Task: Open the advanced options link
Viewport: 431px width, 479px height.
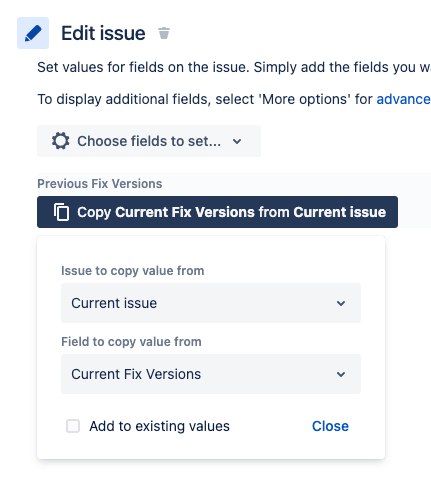Action: coord(403,99)
